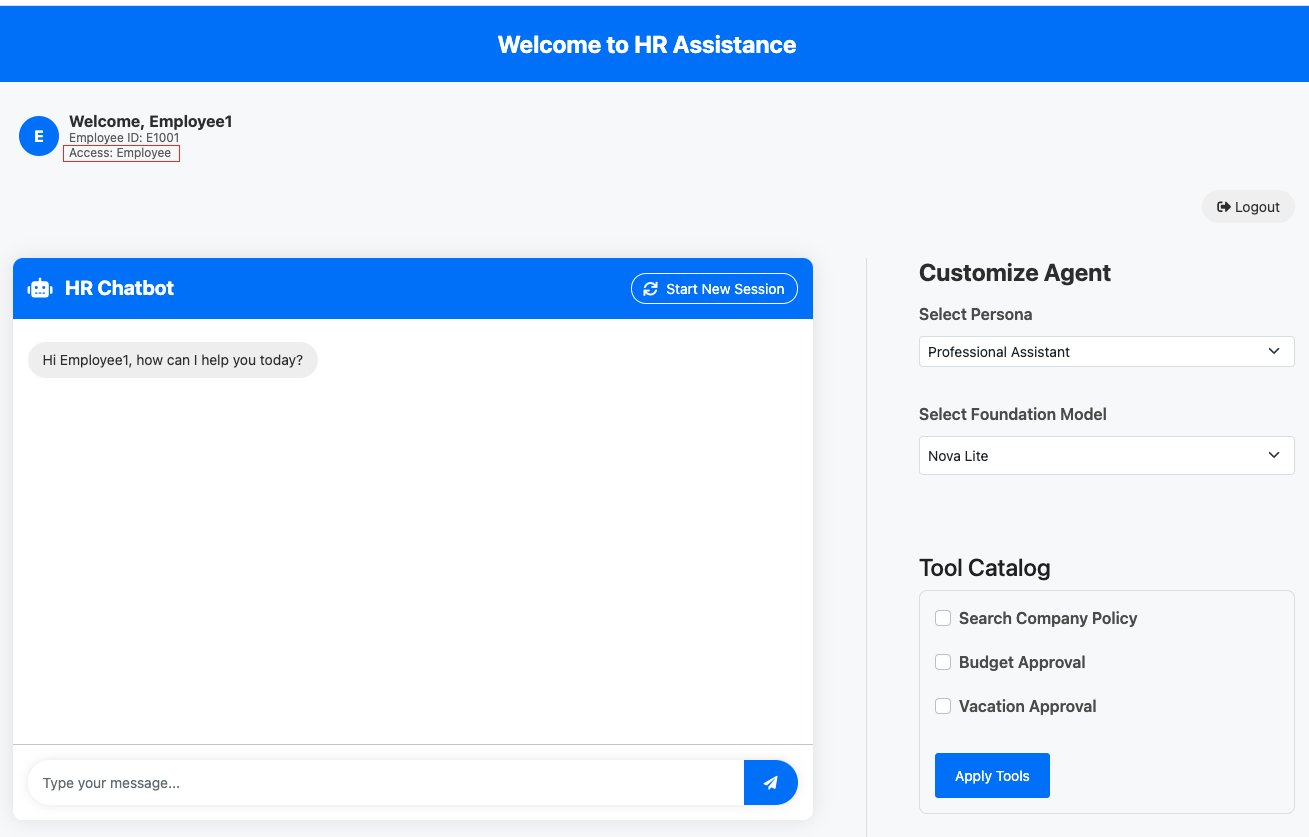
Task: Open the Select Persona dropdown
Action: [1106, 352]
